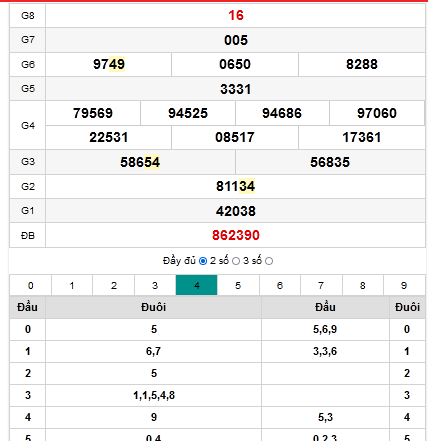The image size is (428, 441).
Task: Switch to digit tab 8
Action: (x=363, y=285)
